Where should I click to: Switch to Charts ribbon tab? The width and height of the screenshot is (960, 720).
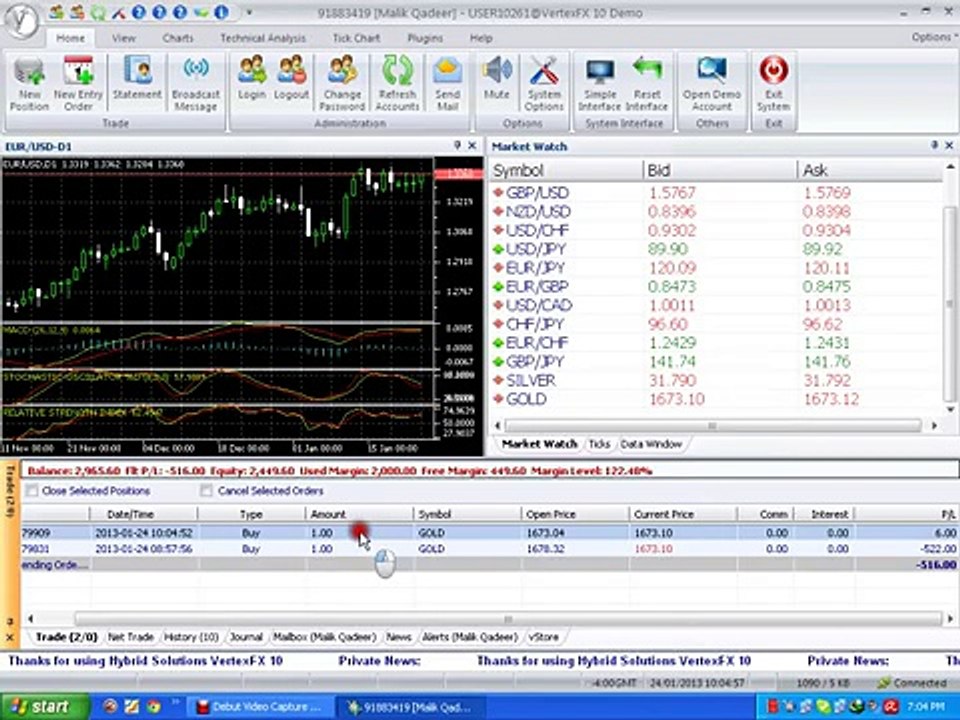coord(178,38)
